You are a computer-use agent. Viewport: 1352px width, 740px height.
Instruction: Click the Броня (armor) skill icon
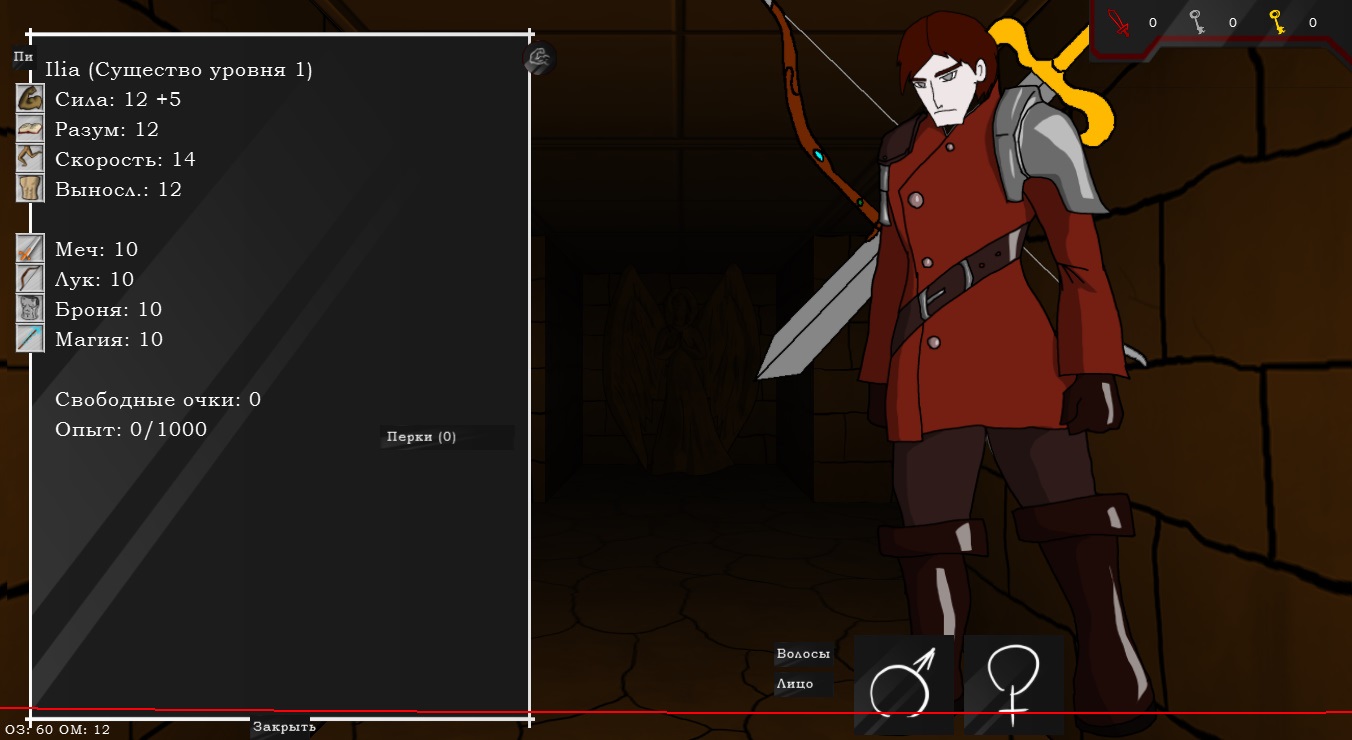[30, 308]
